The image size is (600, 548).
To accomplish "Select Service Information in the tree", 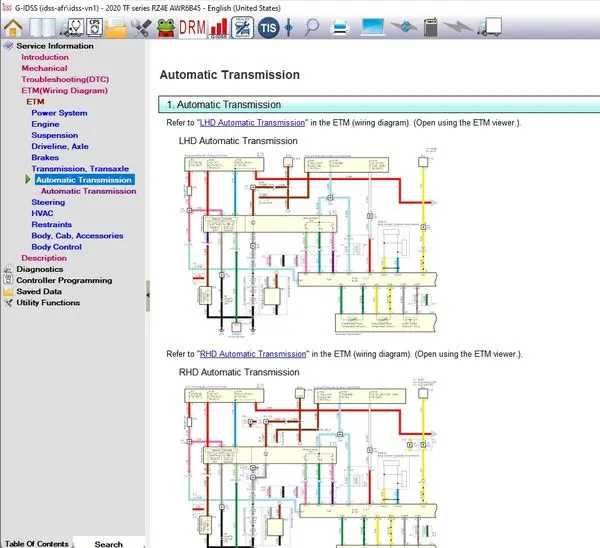I will coord(55,46).
